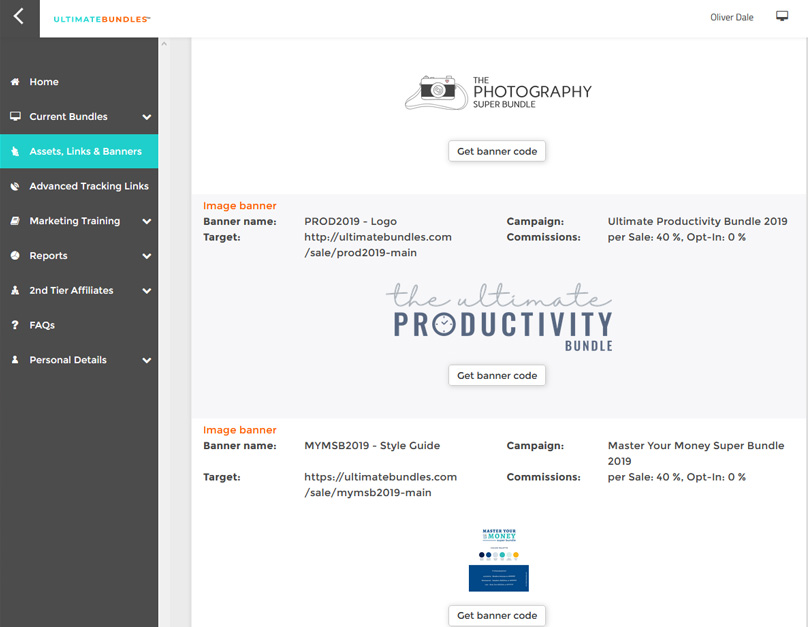Click the back arrow icon
The width and height of the screenshot is (808, 627).
tap(19, 16)
